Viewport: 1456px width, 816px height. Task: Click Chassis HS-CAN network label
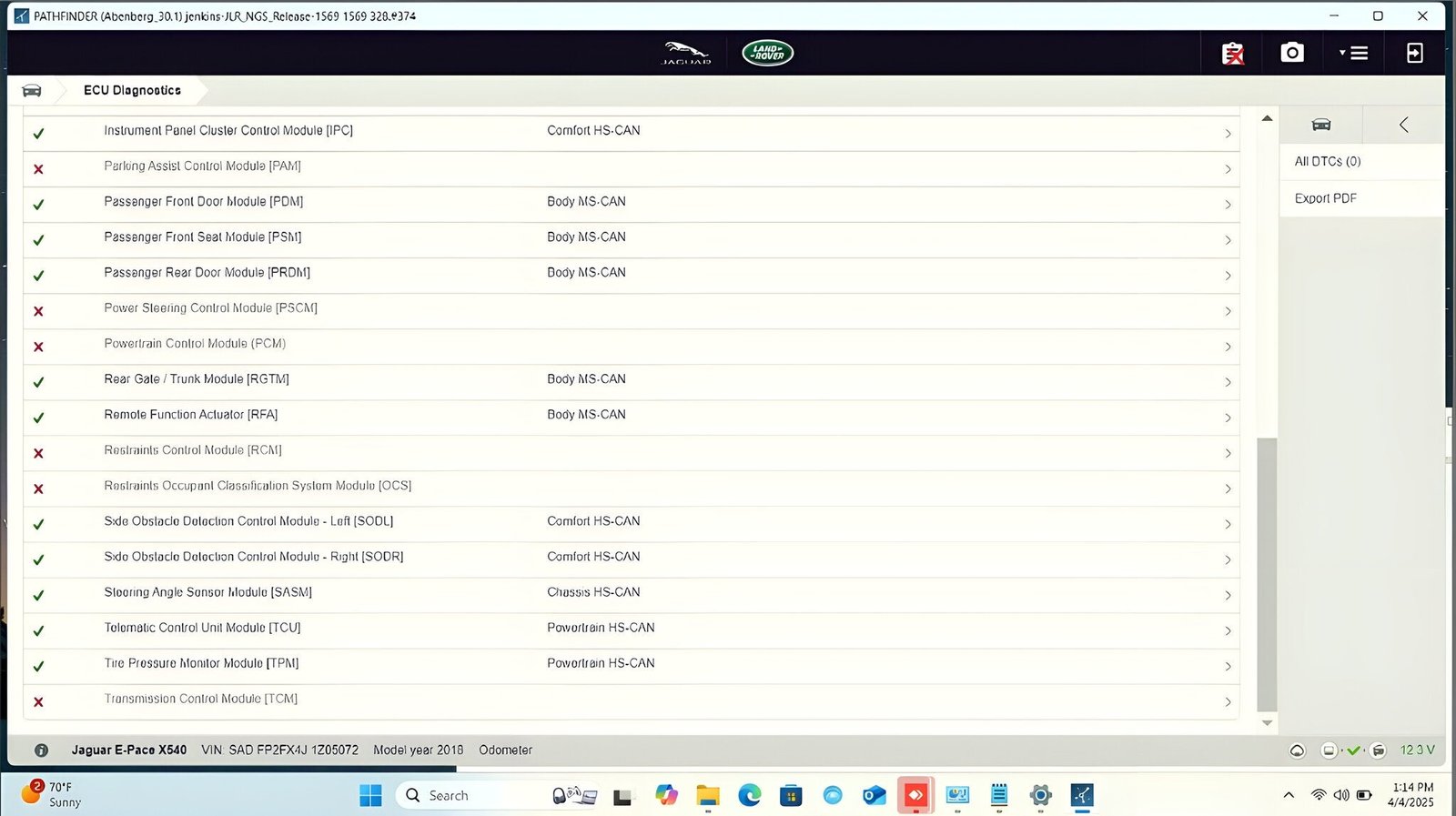(x=593, y=592)
